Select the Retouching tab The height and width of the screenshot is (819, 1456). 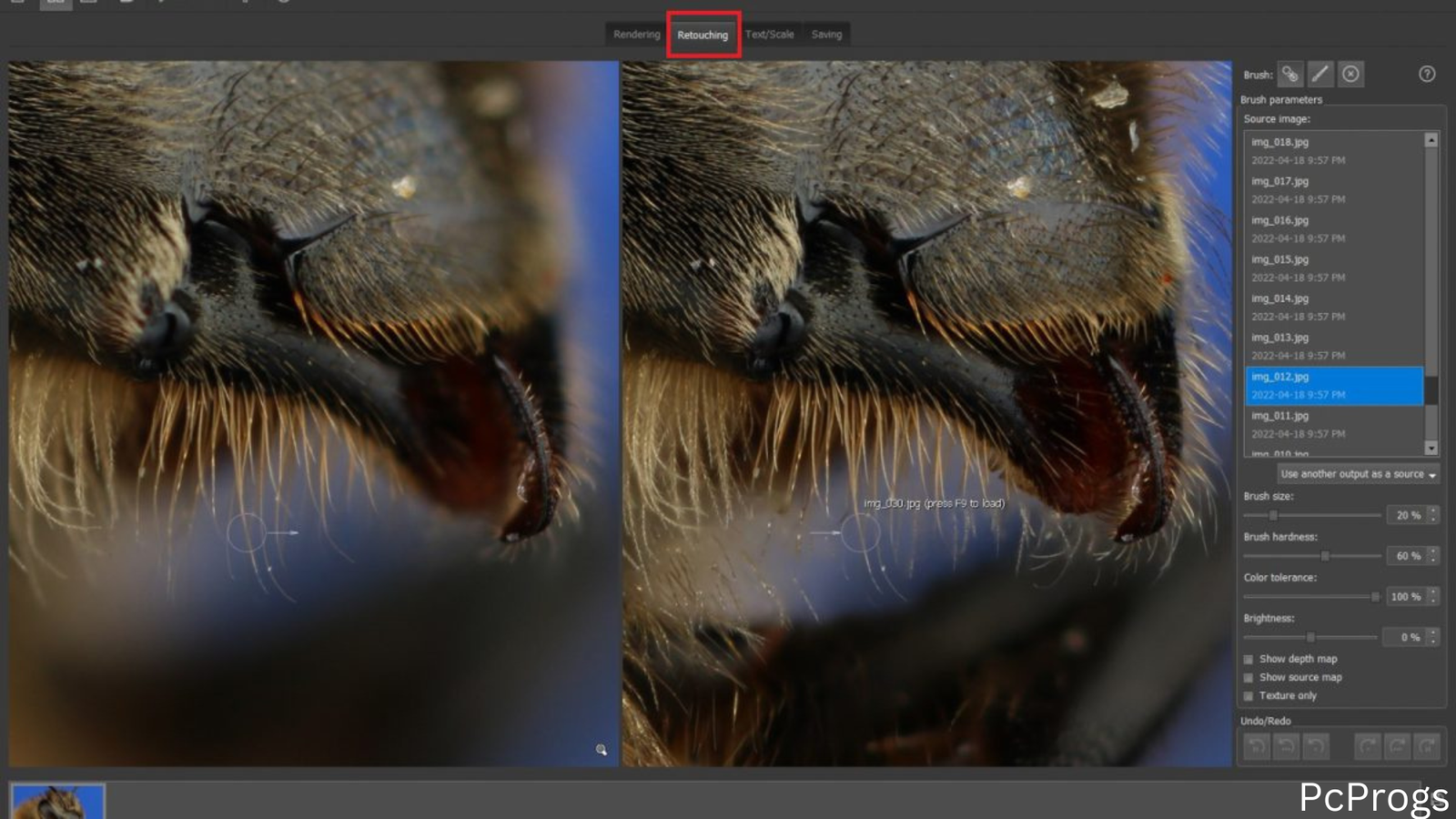703,35
